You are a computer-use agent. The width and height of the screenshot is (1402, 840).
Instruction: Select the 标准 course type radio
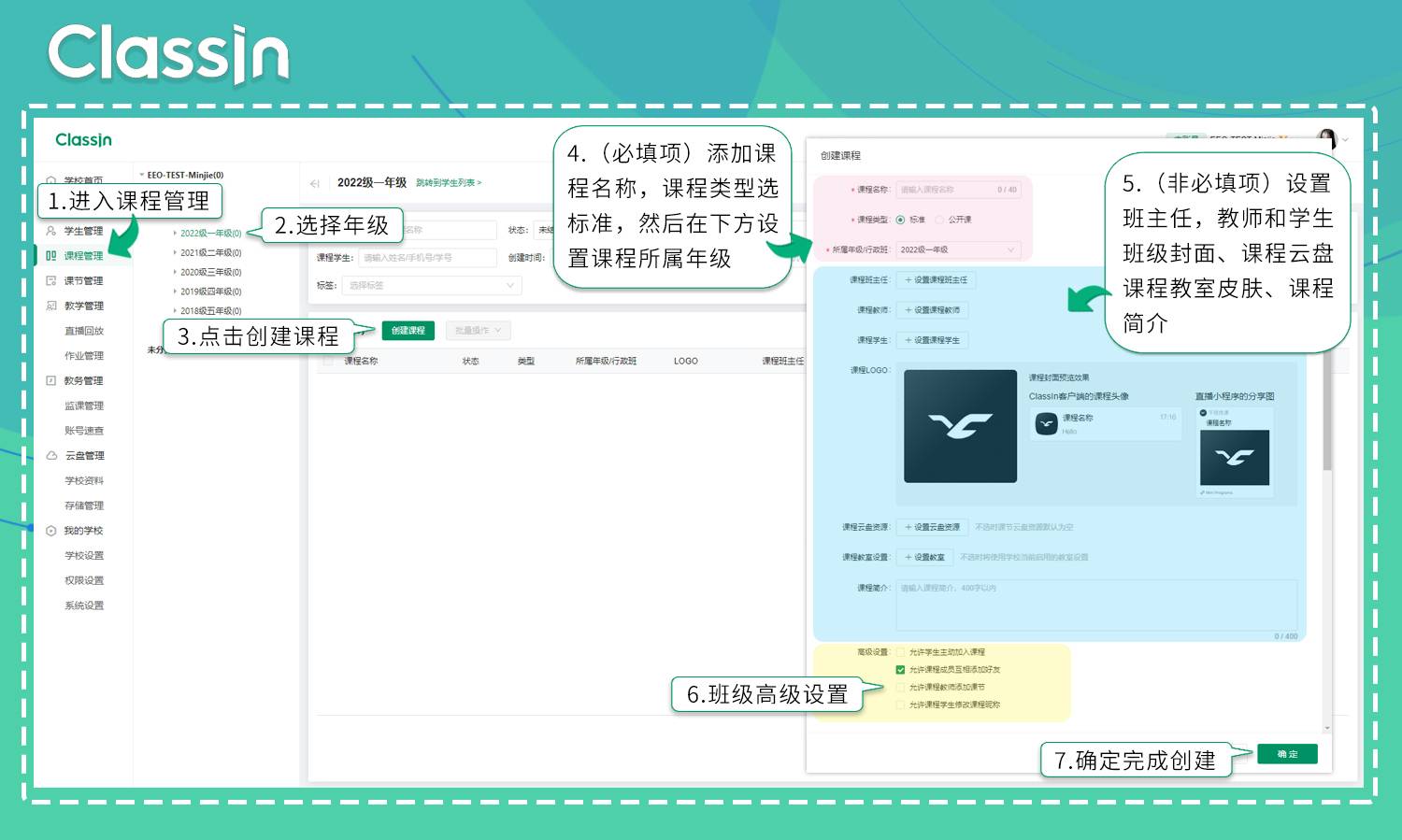900,220
